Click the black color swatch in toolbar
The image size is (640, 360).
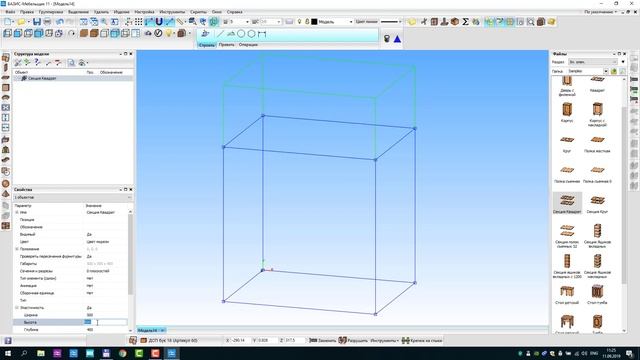[314, 22]
